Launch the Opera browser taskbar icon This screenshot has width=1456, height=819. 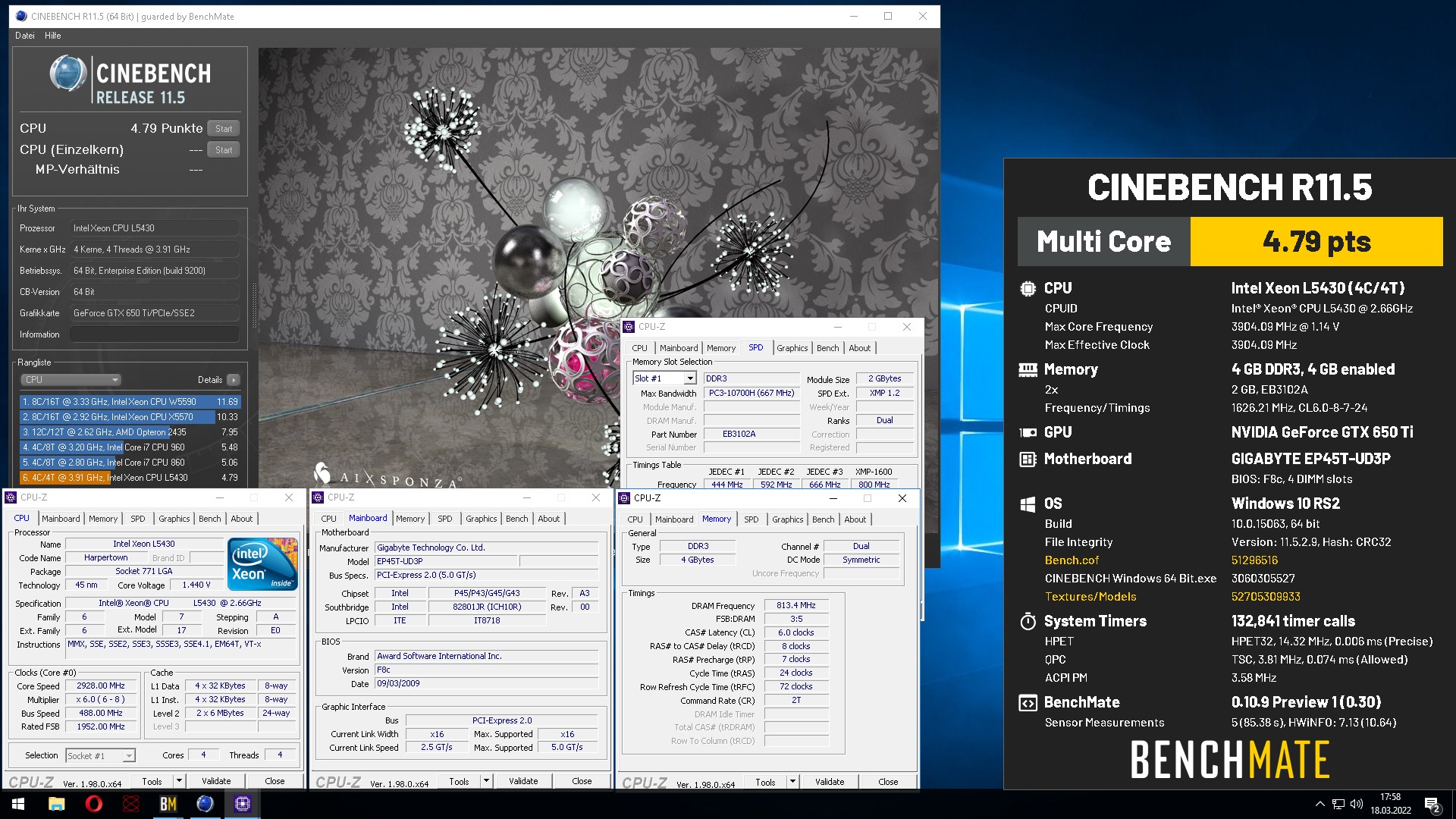(94, 804)
